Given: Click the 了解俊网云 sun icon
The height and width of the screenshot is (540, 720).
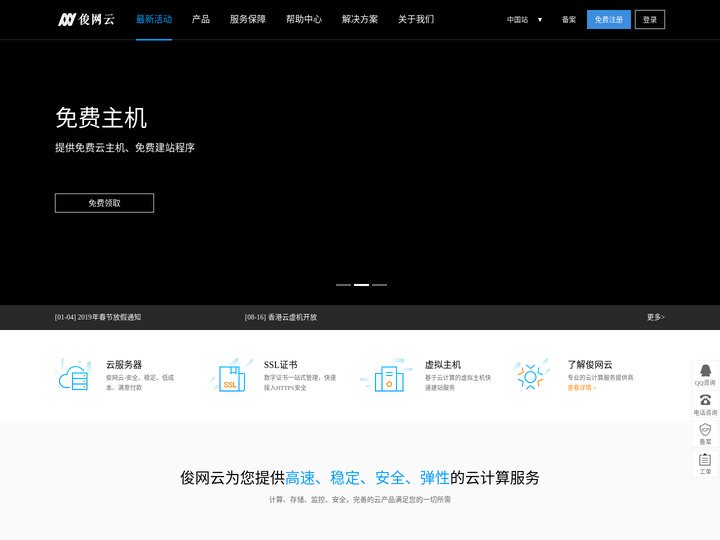Looking at the screenshot, I should (531, 375).
